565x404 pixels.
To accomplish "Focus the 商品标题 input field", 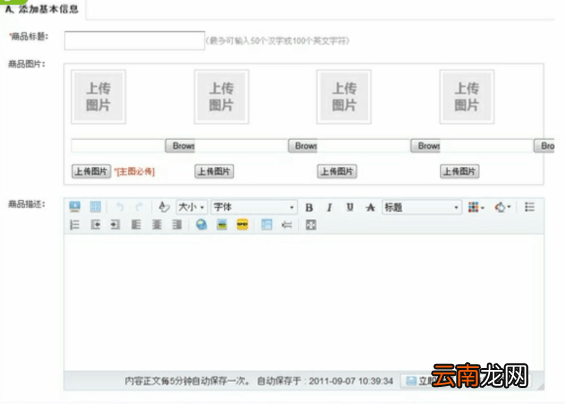I will click(x=134, y=40).
